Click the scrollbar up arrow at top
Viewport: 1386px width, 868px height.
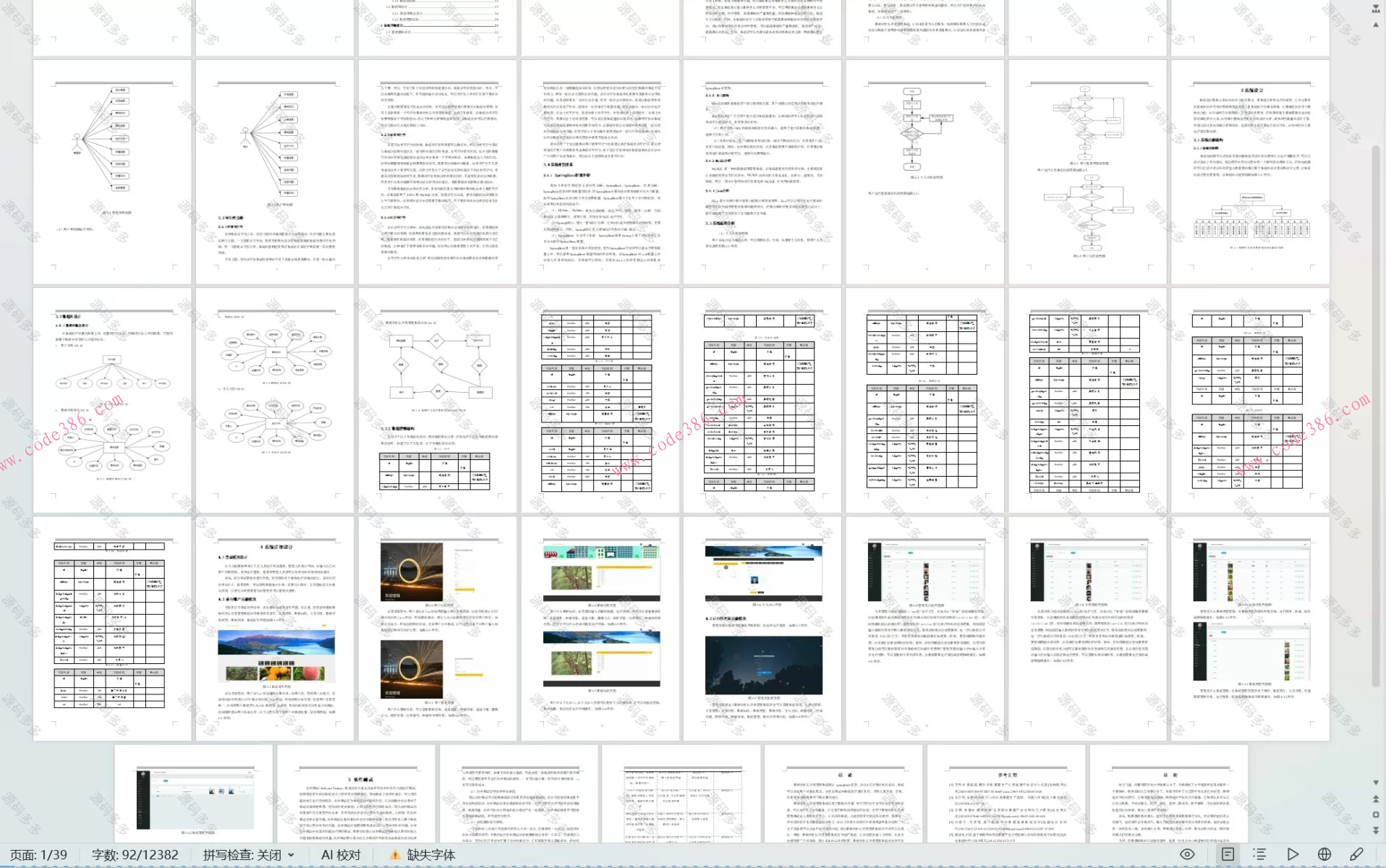click(x=1376, y=25)
